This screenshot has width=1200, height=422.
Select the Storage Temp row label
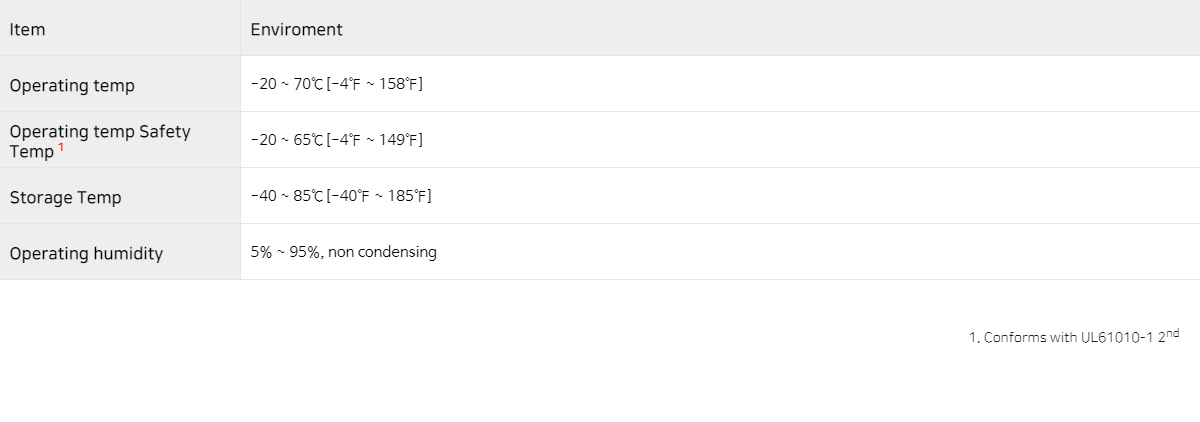click(65, 197)
